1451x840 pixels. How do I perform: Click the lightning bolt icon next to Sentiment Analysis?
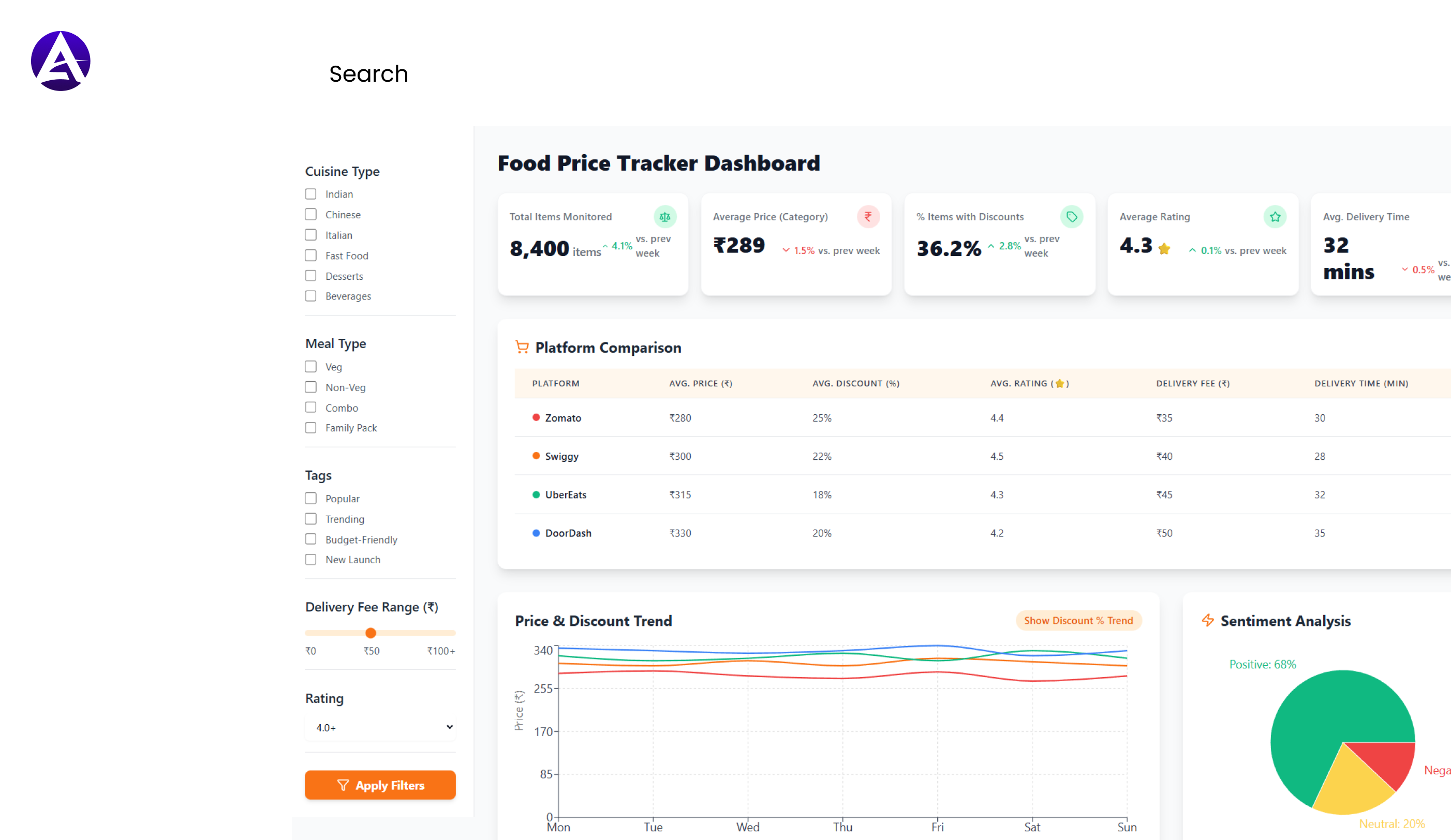1207,620
